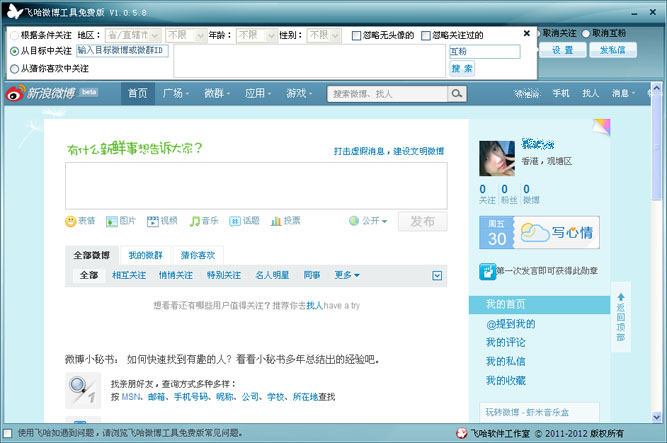Click the 设置 settings button

point(562,50)
